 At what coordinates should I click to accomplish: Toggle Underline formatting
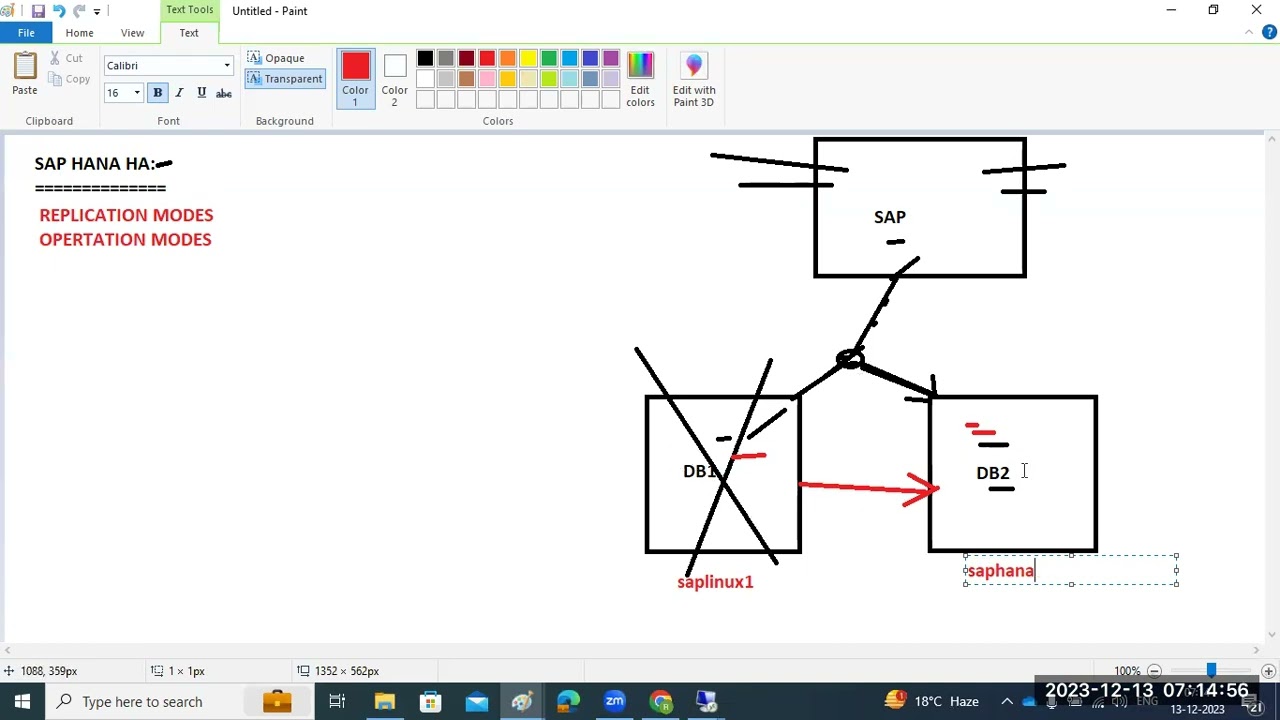201,93
